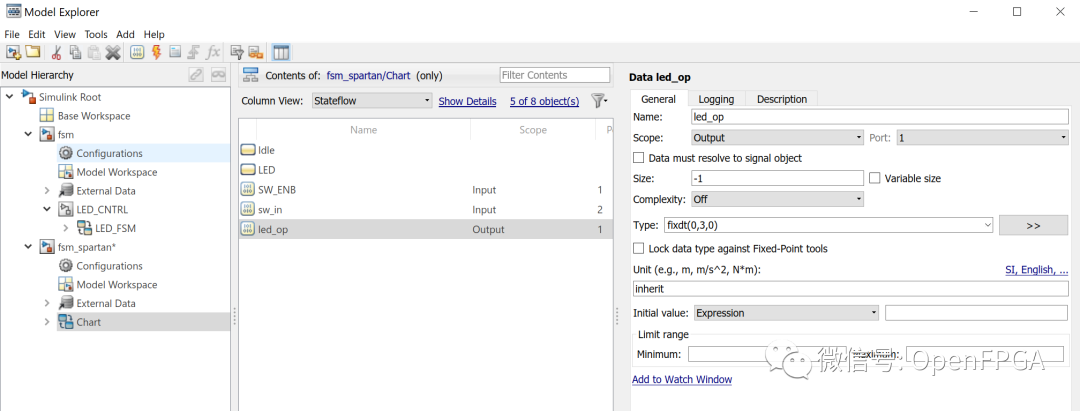Click the Show Details toolbar icon with orange boxes
1080x411 pixels.
(x=256, y=52)
